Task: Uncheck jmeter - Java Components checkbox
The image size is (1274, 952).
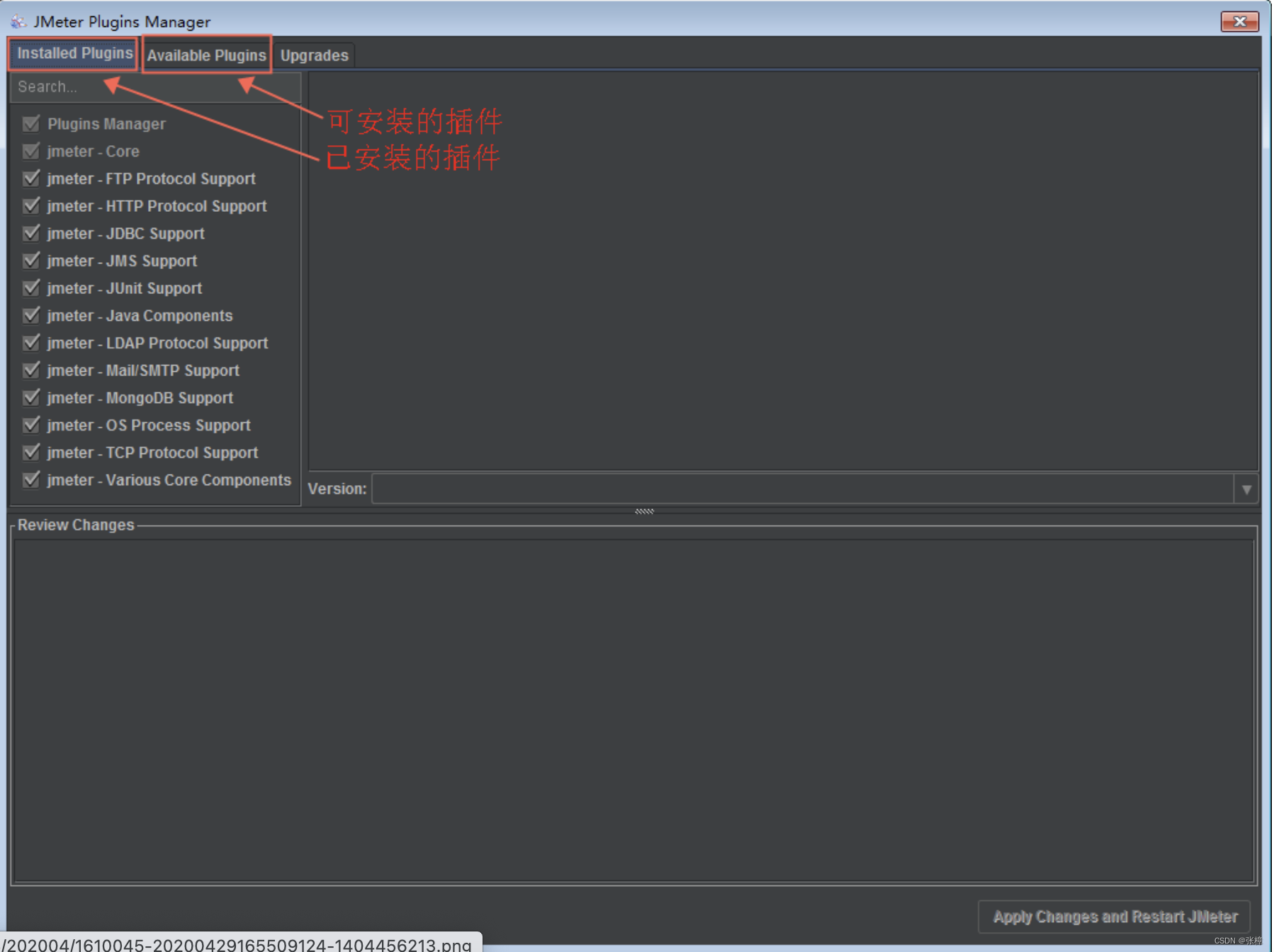Action: point(31,315)
